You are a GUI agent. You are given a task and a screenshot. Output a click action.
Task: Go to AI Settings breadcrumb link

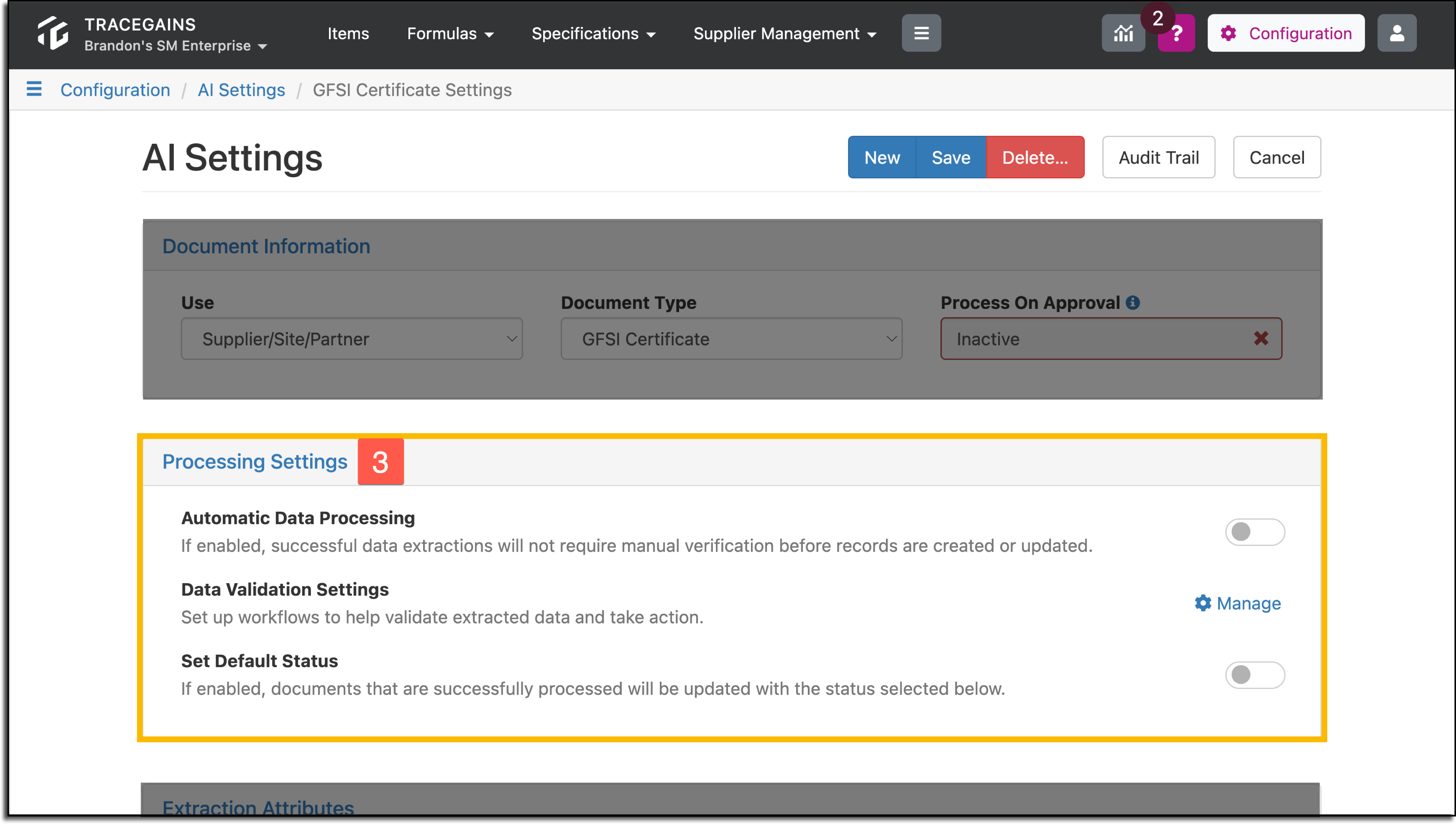(241, 90)
